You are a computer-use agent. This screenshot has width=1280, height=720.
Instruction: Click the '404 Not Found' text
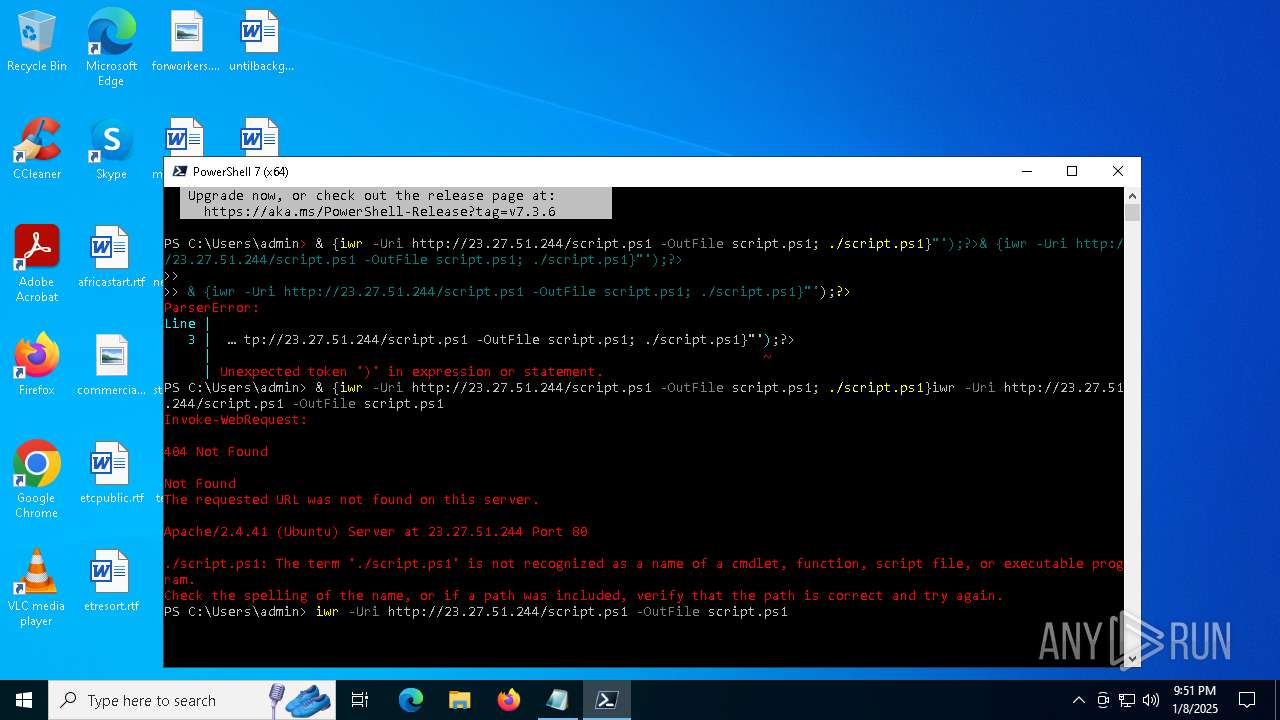[216, 451]
